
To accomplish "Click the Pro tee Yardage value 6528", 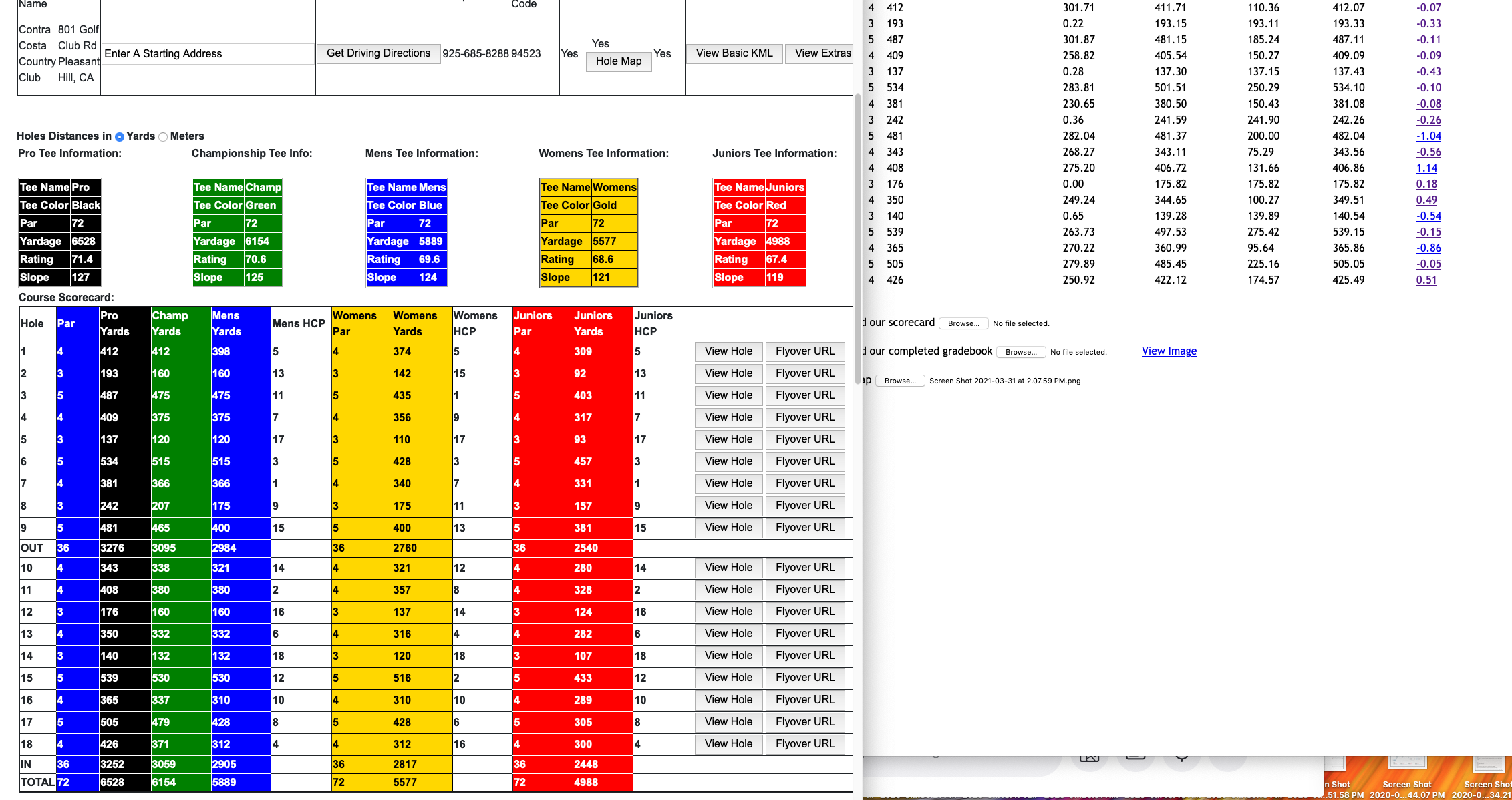I will (x=86, y=242).
